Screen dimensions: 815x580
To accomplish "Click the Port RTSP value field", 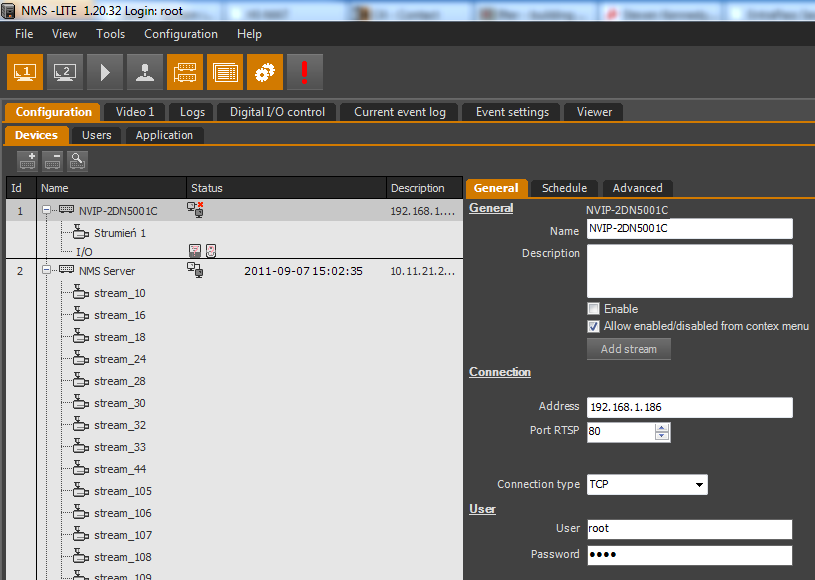I will click(621, 432).
